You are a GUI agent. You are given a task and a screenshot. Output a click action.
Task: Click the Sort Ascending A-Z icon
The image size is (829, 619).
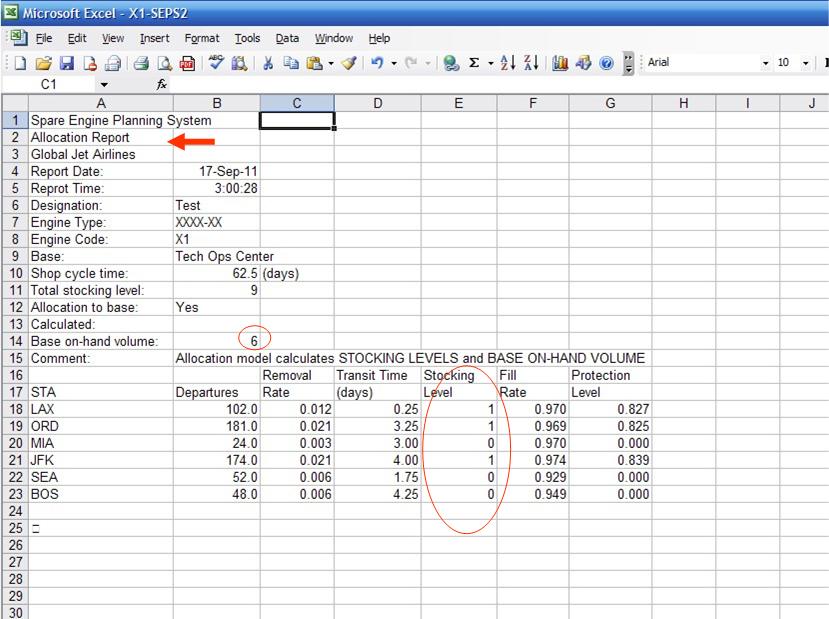coord(507,63)
